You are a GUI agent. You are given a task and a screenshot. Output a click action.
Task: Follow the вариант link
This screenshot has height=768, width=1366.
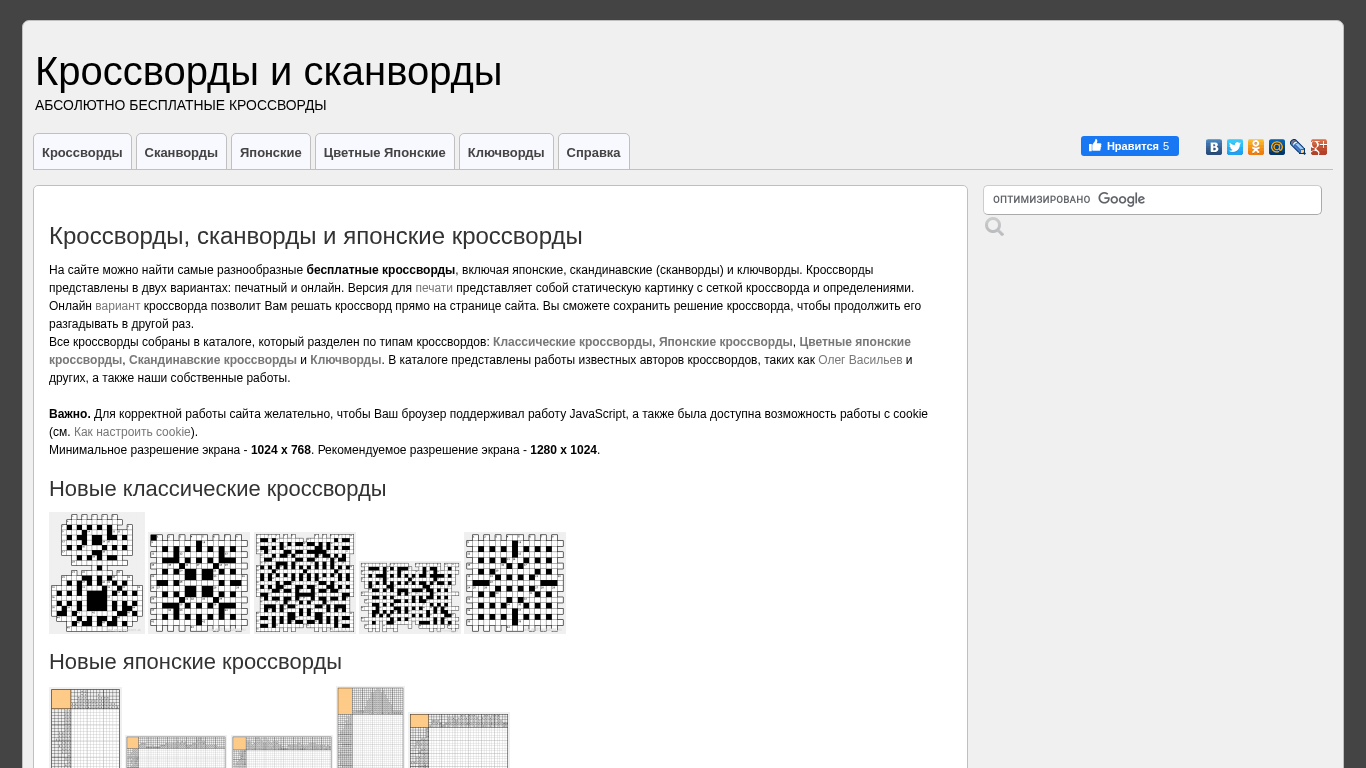(118, 306)
